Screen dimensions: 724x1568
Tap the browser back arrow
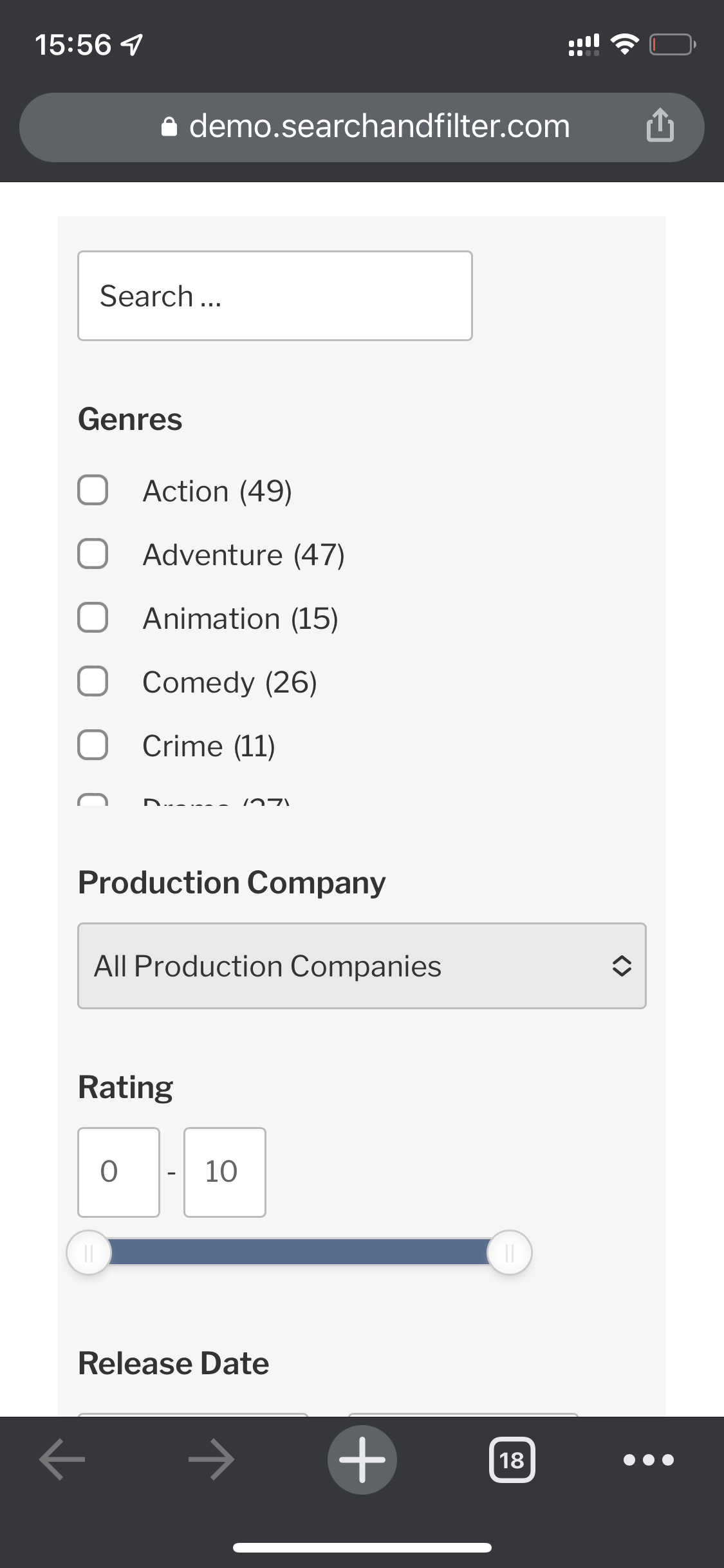pos(62,1459)
